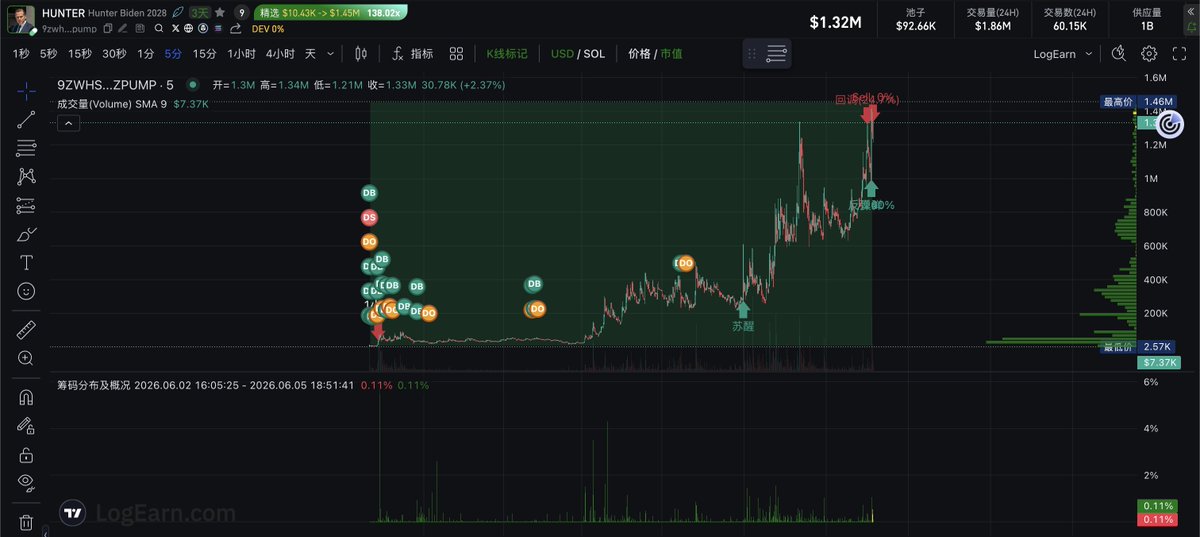Select the 5分 timeframe
Viewport: 1200px width, 537px height.
[x=173, y=54]
